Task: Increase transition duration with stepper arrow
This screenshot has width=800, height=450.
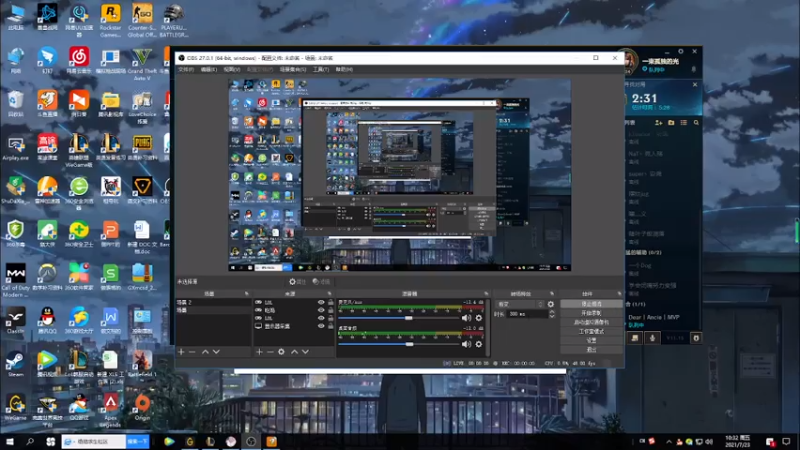Action: coord(552,312)
